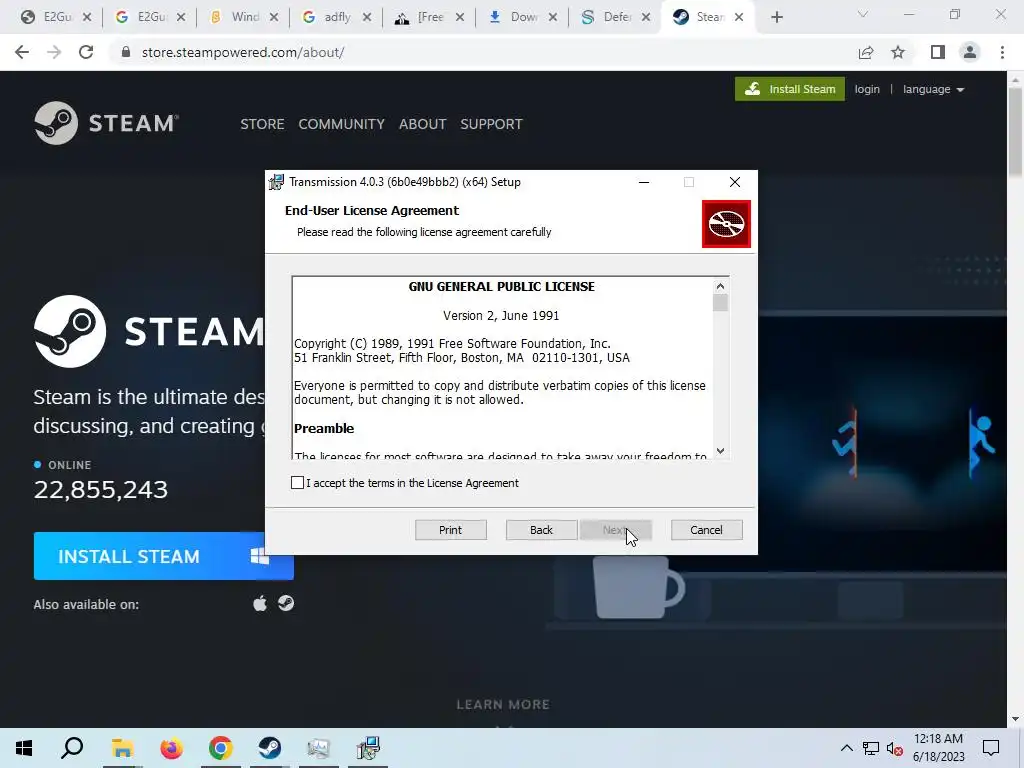Screen dimensions: 1024x768
Task: Click the address bar URL
Action: click(243, 52)
